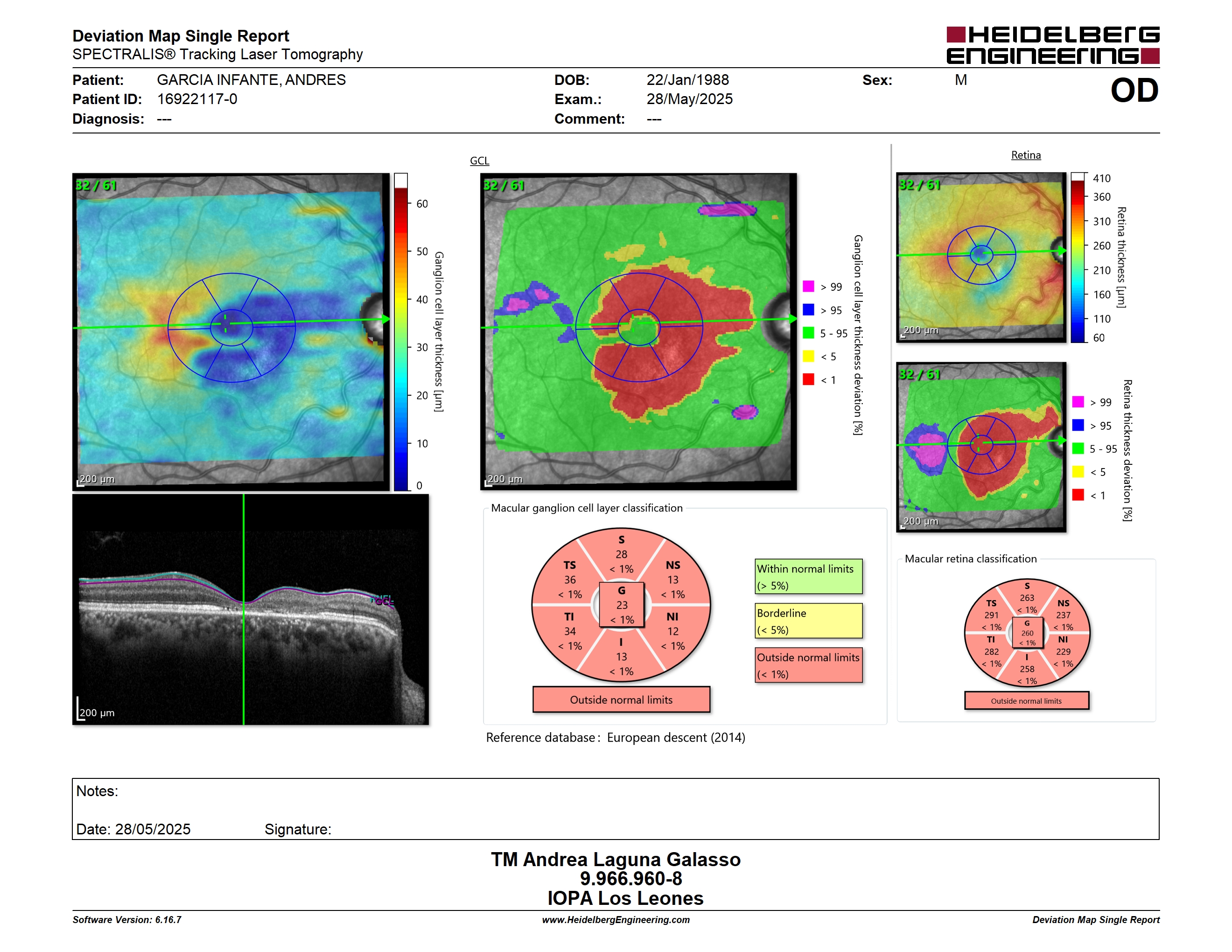Screen dimensions: 1232x952
Task: Click the yellow < 5 retina legend swatch
Action: (1078, 471)
